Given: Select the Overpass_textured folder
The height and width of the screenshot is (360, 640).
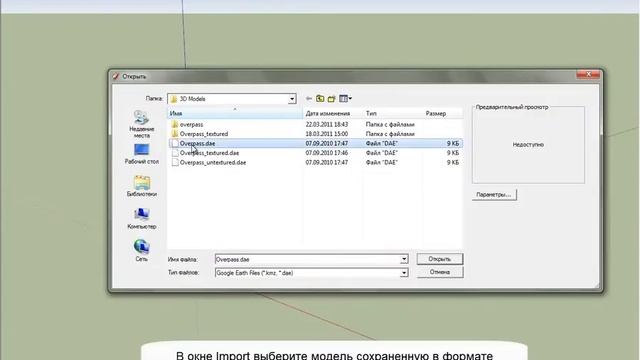Looking at the screenshot, I should [315, 134].
